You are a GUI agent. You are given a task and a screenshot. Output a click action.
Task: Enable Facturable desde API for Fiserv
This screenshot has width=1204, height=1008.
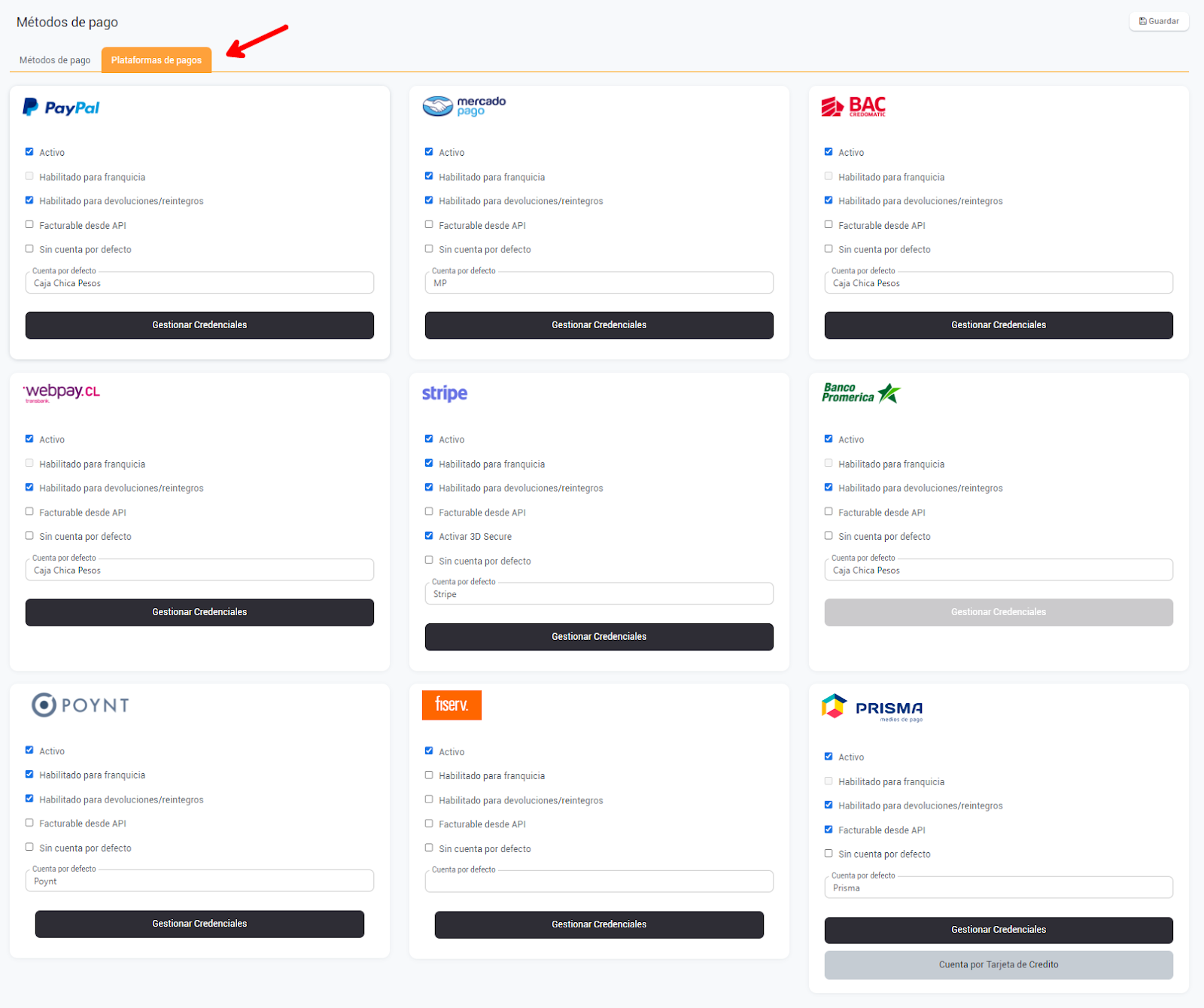(x=429, y=824)
